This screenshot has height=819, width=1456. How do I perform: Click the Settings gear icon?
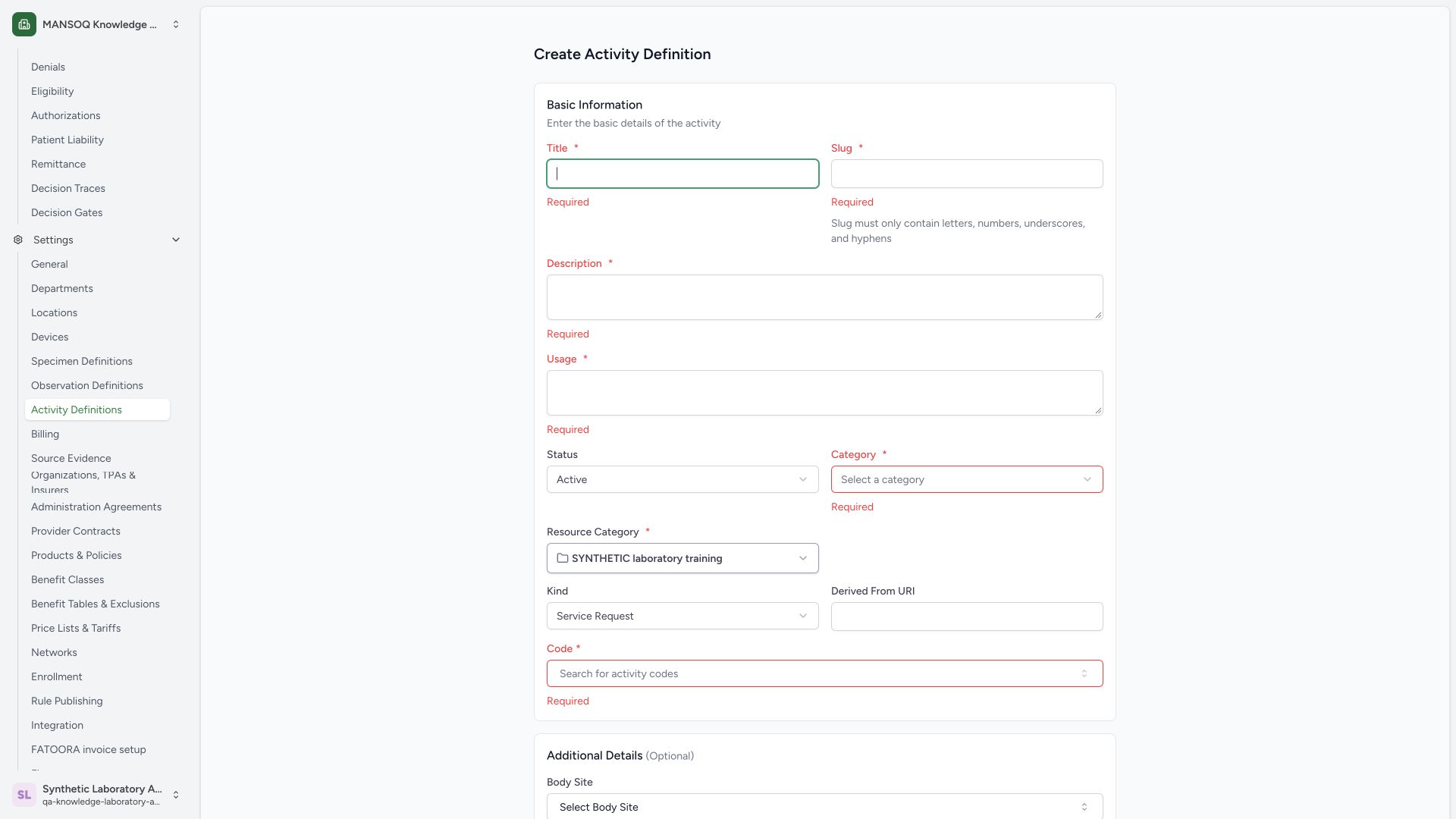click(18, 240)
